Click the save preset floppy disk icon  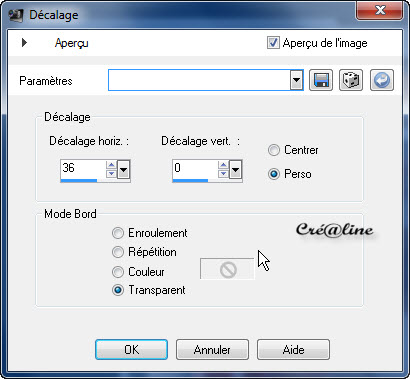click(321, 80)
